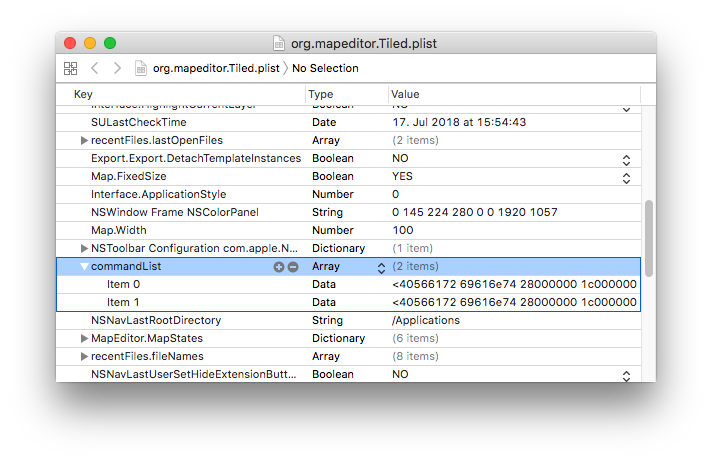Image resolution: width=712 pixels, height=462 pixels.
Task: Expand recentFiles.fileNames array
Action: click(x=84, y=357)
